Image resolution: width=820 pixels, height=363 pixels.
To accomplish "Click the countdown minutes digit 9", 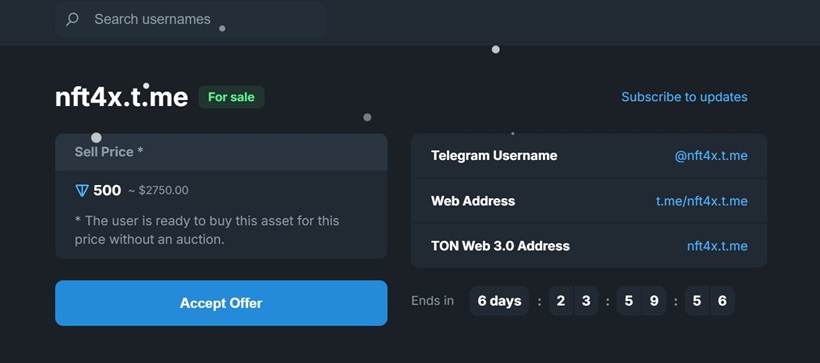I will click(x=654, y=301).
